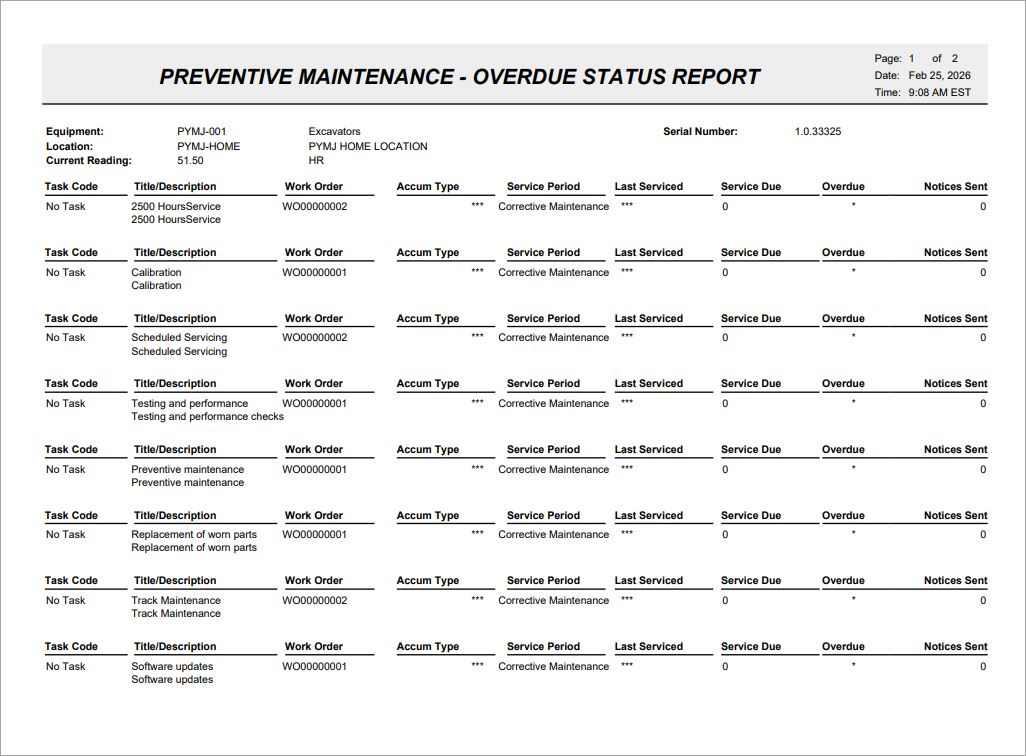The height and width of the screenshot is (756, 1026).
Task: Click work order WO00000002 in Scheduled Servicing row
Action: click(x=314, y=337)
